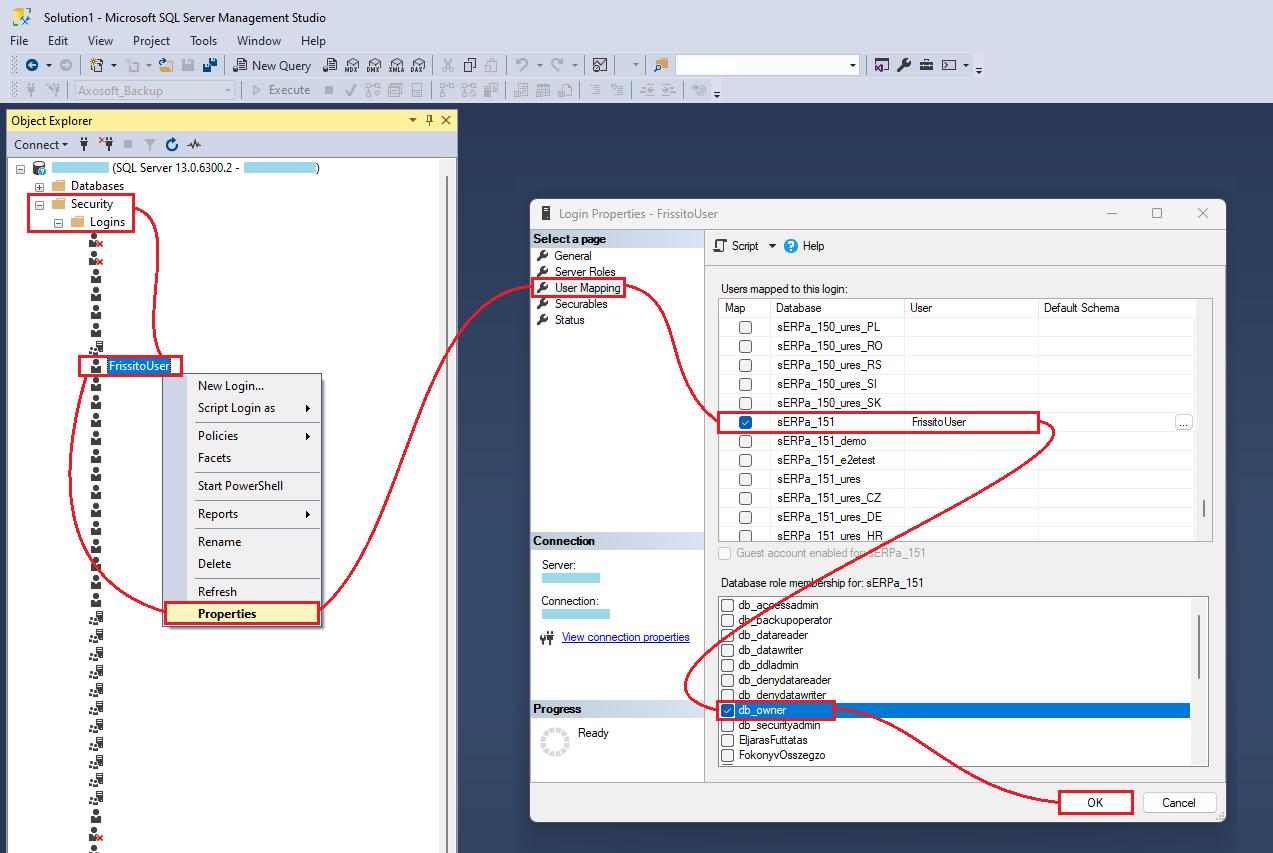This screenshot has height=853, width=1273.
Task: Click Object Explorer connect plug icon
Action: click(x=84, y=144)
